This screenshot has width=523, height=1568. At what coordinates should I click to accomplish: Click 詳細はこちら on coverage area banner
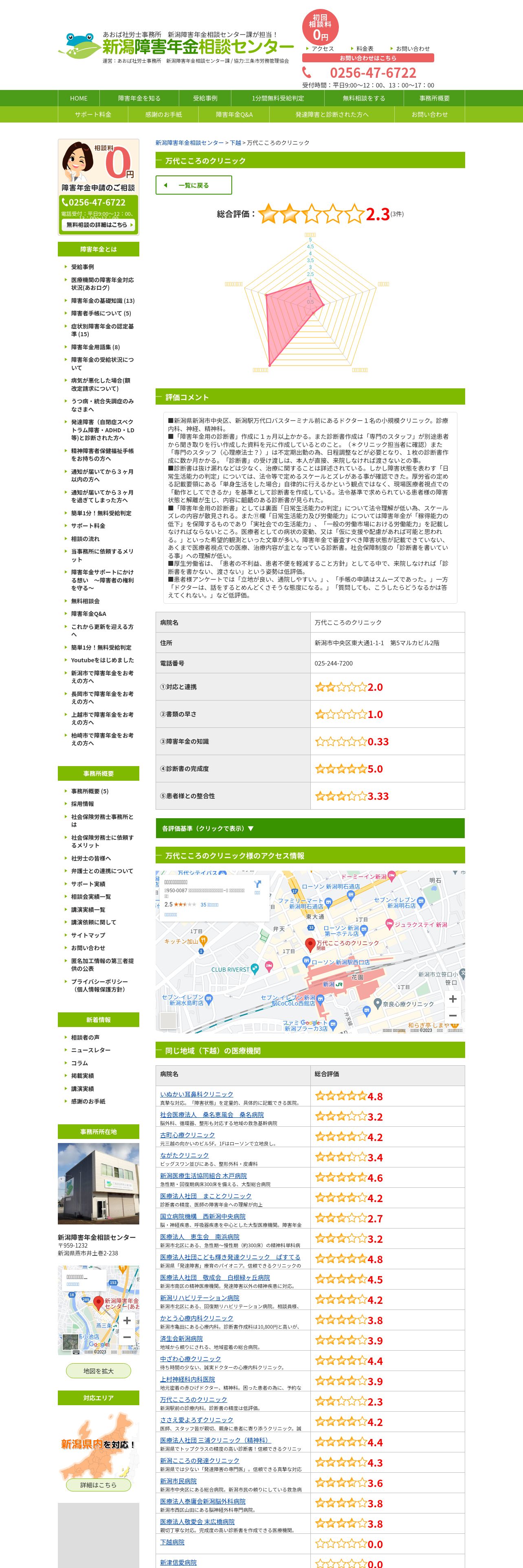click(98, 1485)
